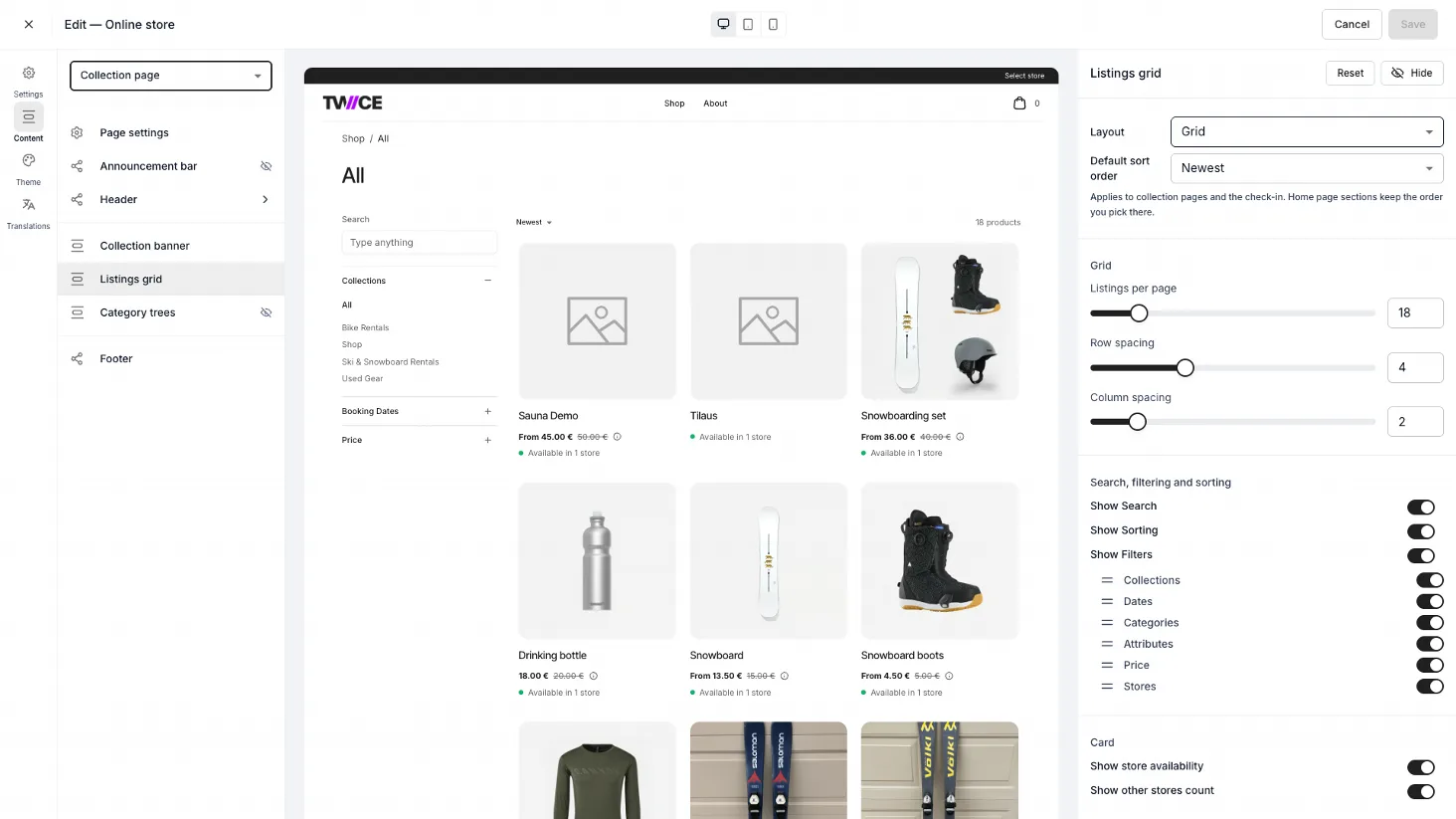This screenshot has width=1456, height=819.
Task: Collapse the Collections filter minus icon
Action: click(487, 281)
